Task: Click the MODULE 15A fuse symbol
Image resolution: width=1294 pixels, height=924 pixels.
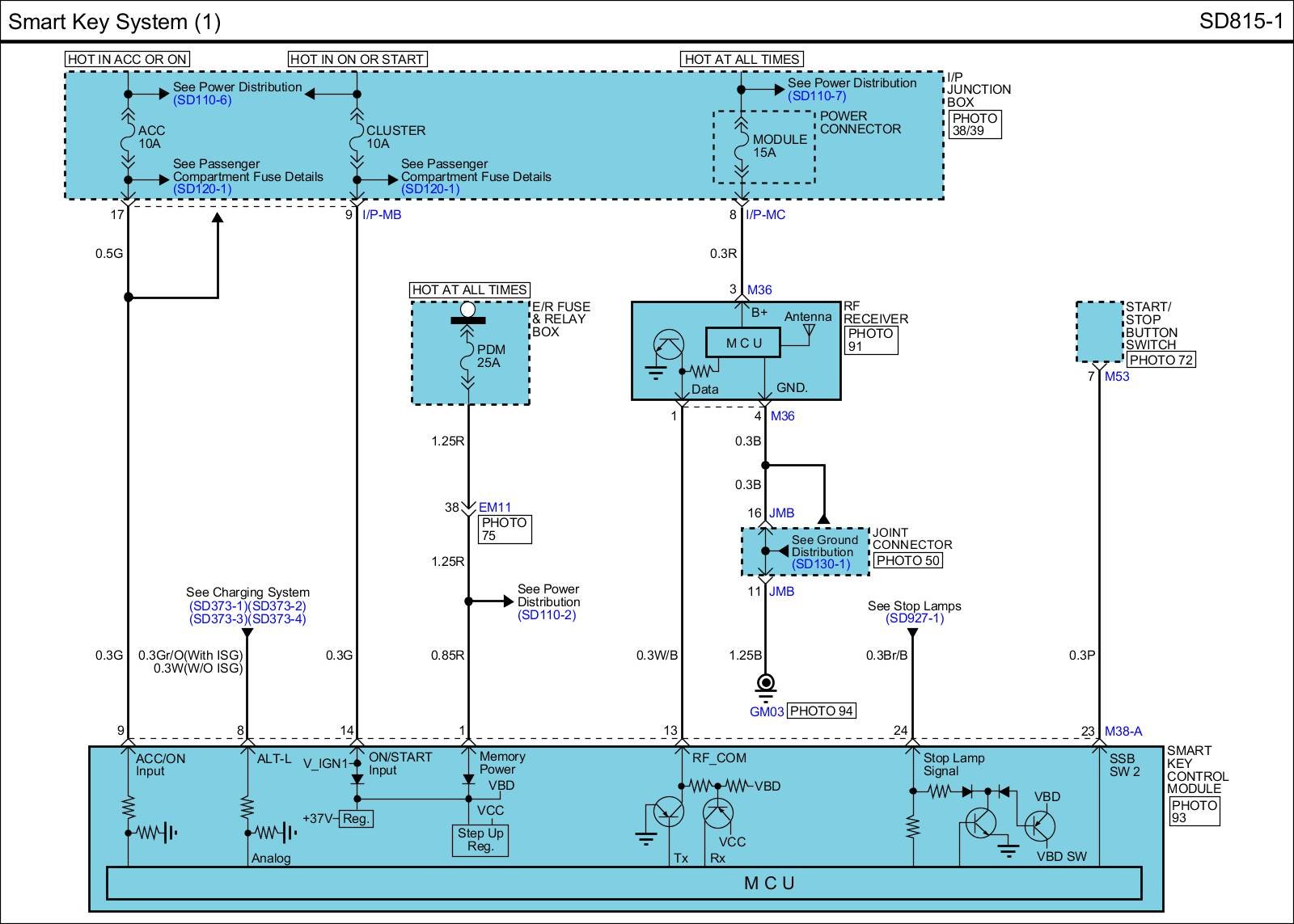Action: point(741,146)
